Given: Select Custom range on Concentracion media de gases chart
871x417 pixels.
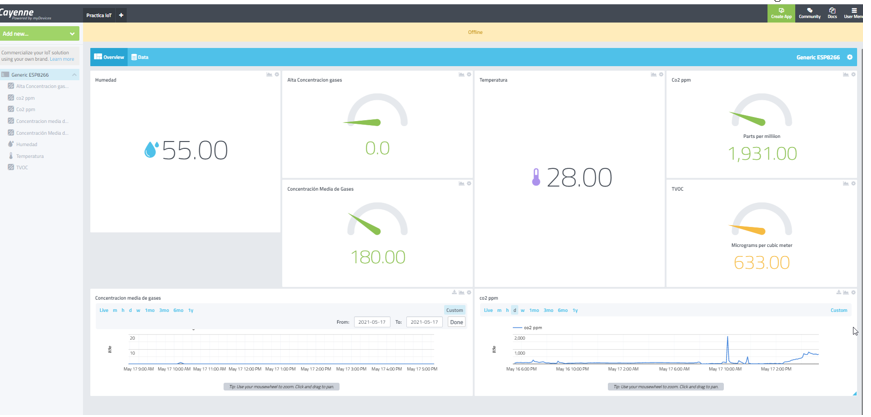Looking at the screenshot, I should (x=454, y=310).
